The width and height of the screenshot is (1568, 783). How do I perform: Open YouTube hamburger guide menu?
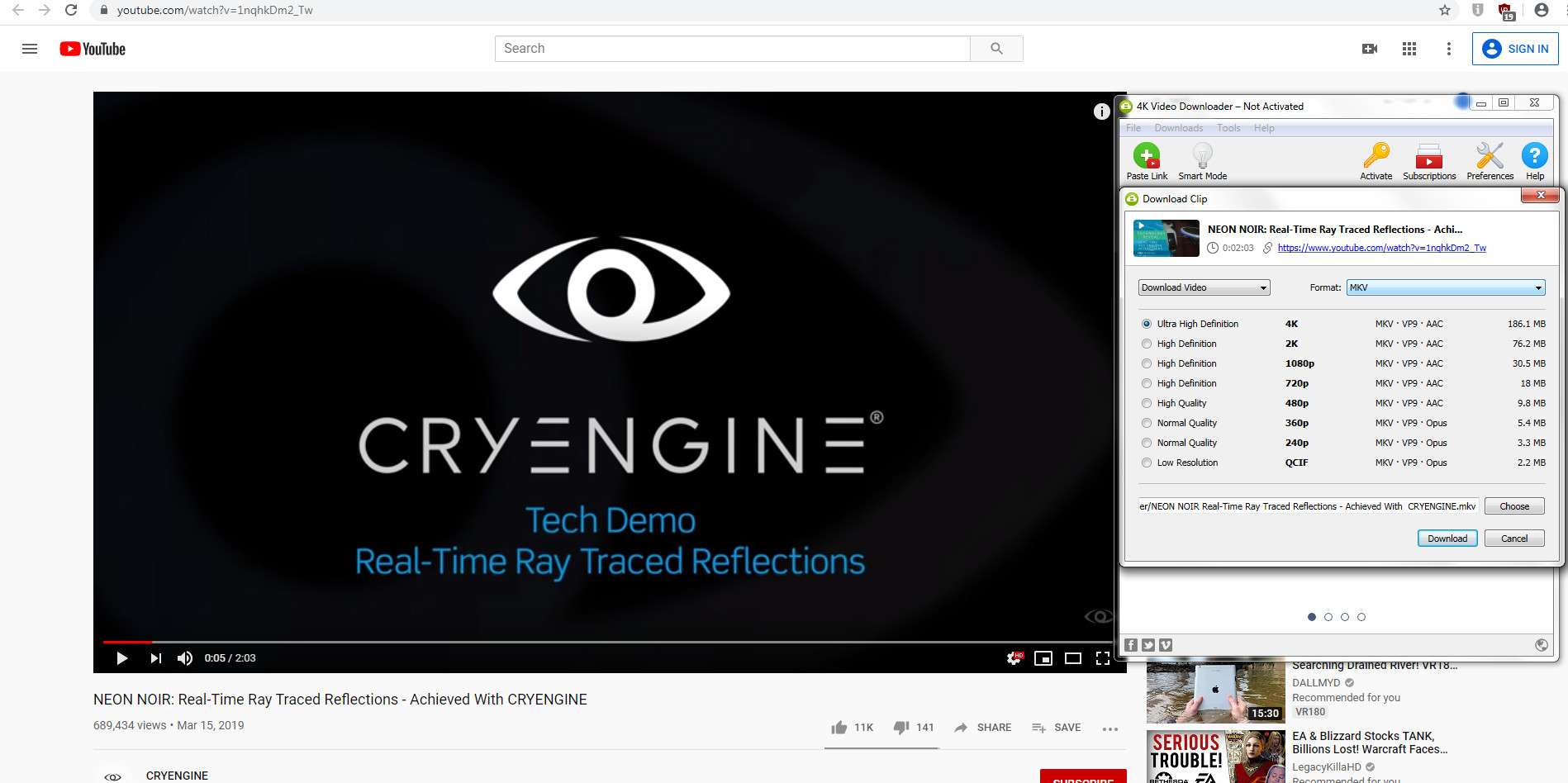[30, 49]
